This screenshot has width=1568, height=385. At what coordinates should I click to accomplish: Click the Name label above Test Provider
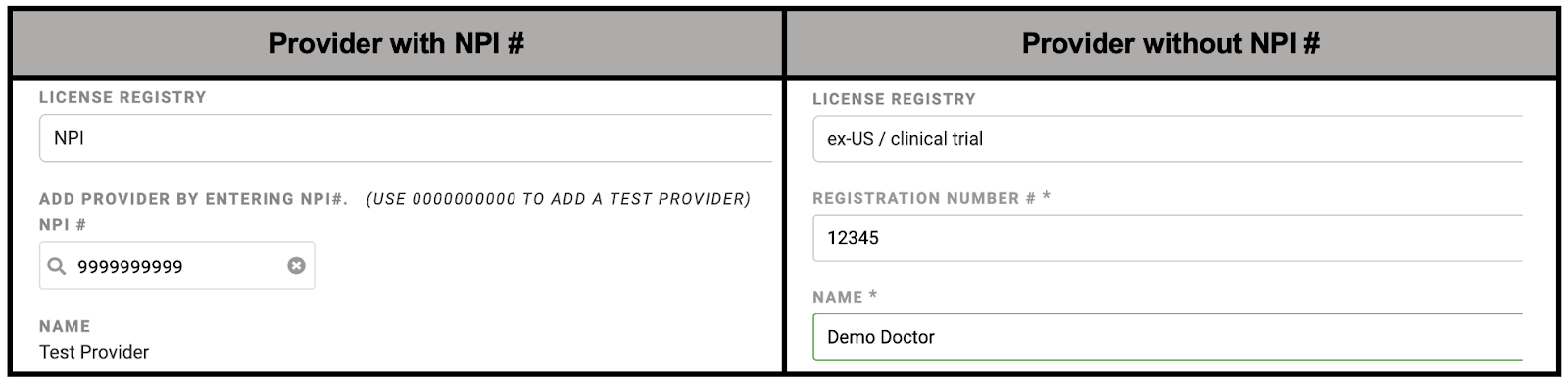65,326
